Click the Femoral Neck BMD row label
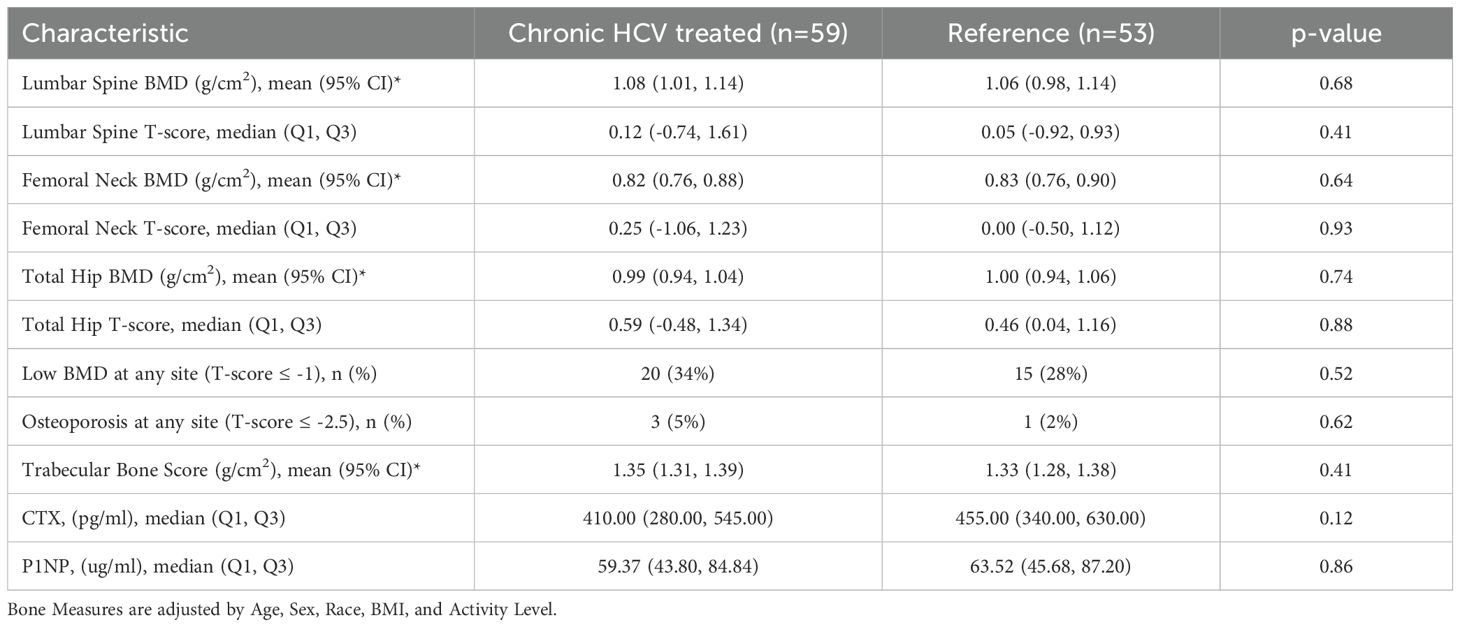This screenshot has height=627, width=1460. coord(189,180)
